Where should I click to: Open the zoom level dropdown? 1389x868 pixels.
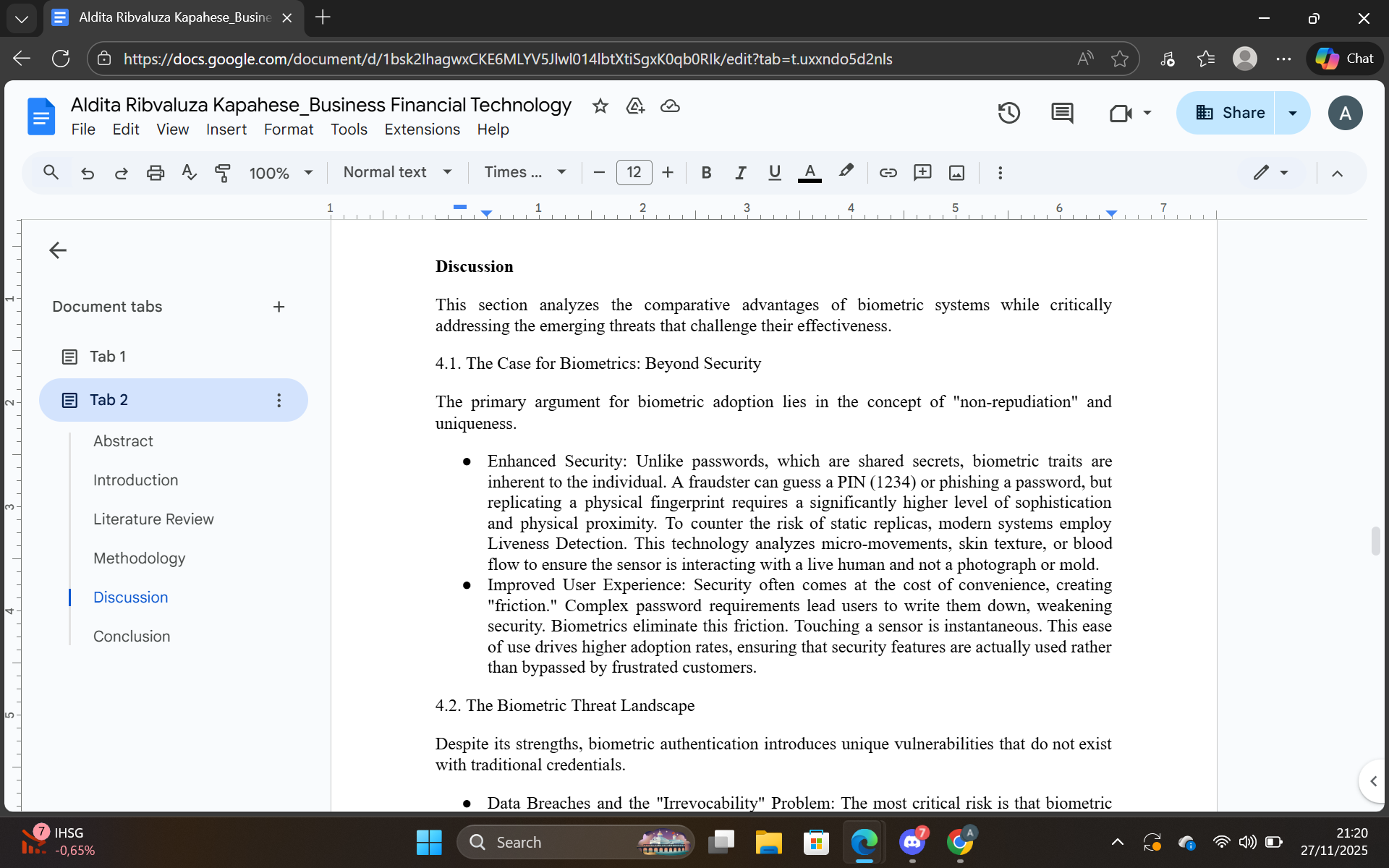point(281,173)
